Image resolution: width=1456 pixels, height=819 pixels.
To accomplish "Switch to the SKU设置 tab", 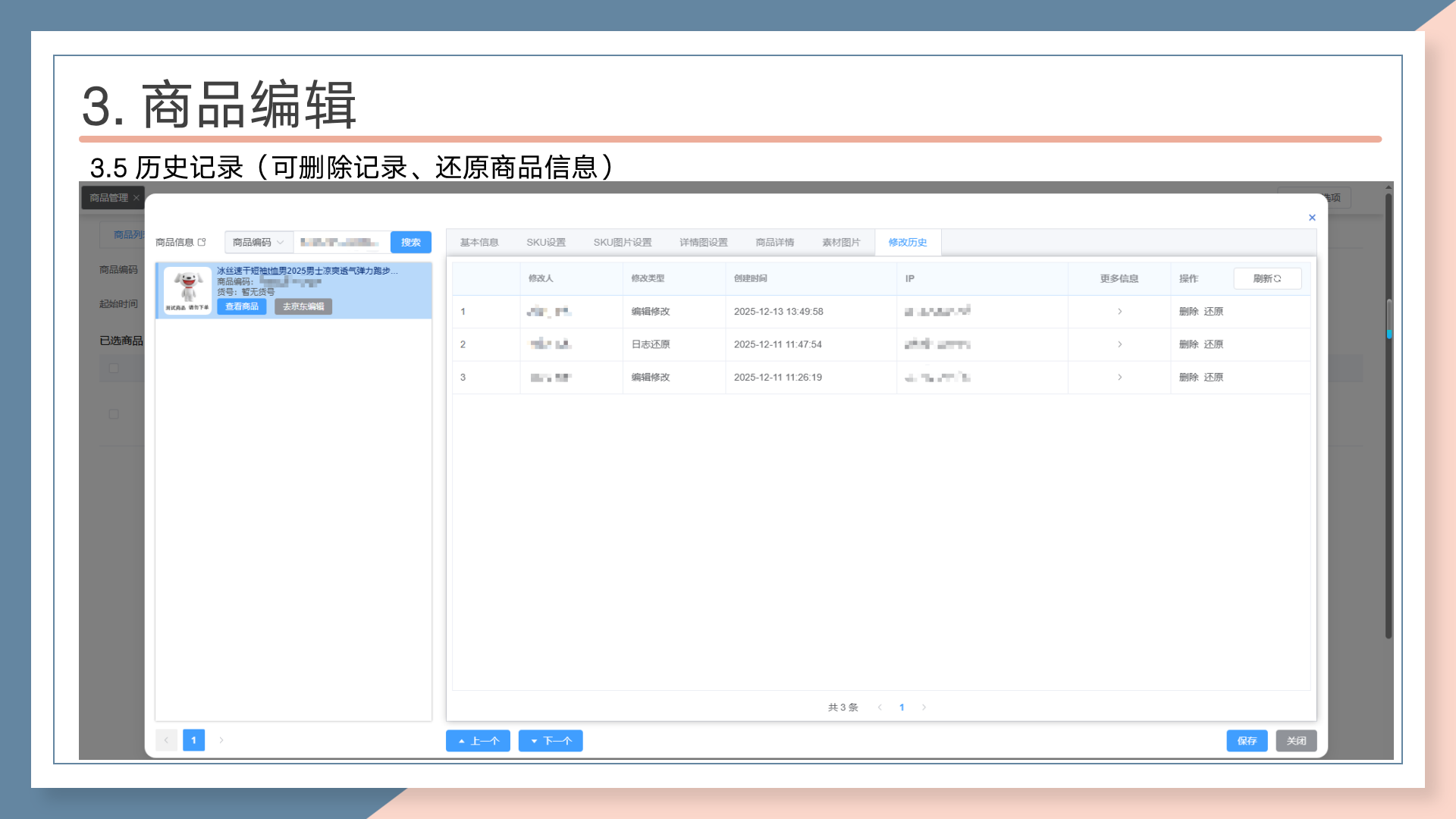I will coord(546,243).
